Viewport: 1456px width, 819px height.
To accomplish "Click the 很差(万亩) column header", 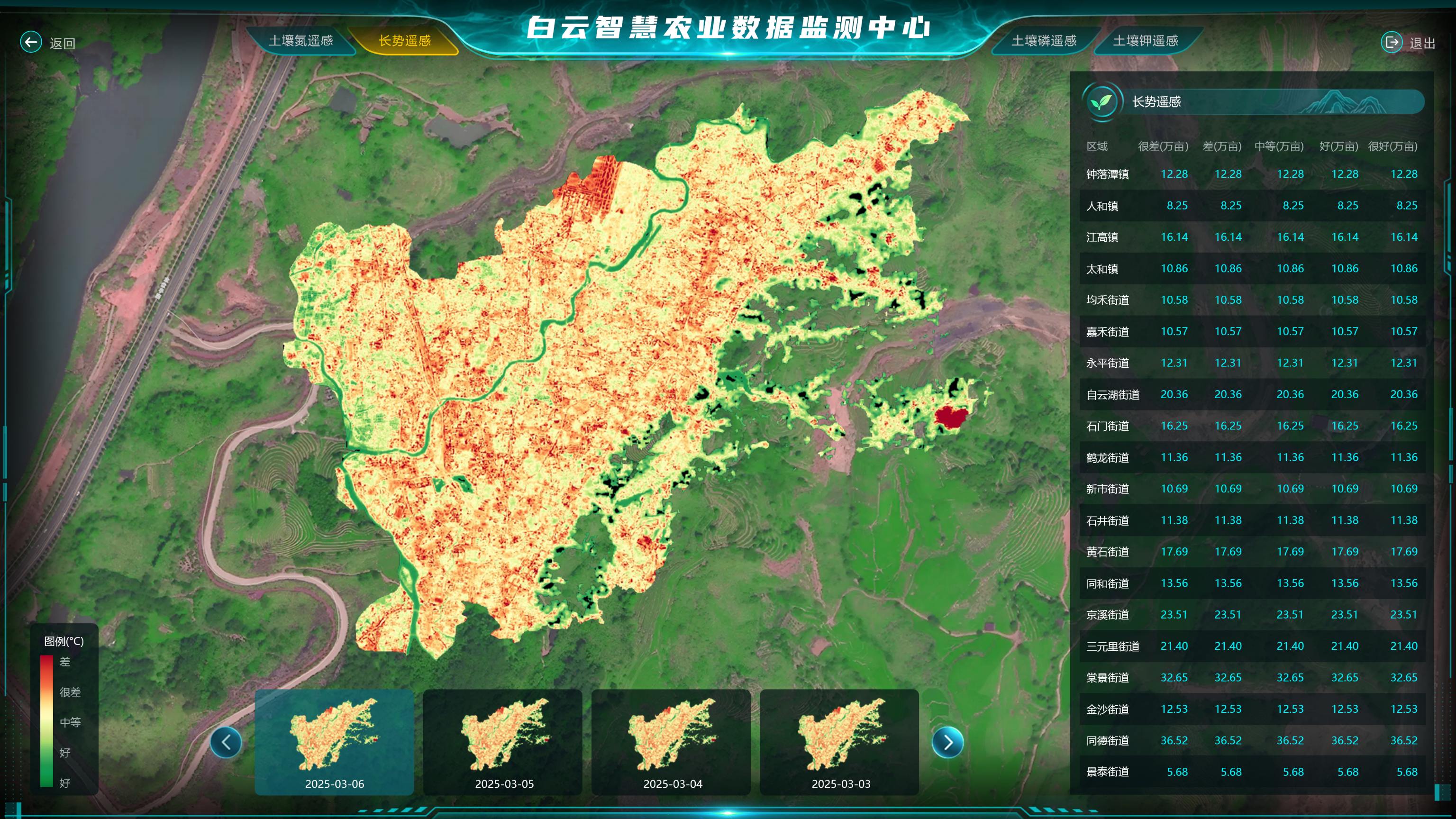I will [x=1163, y=146].
